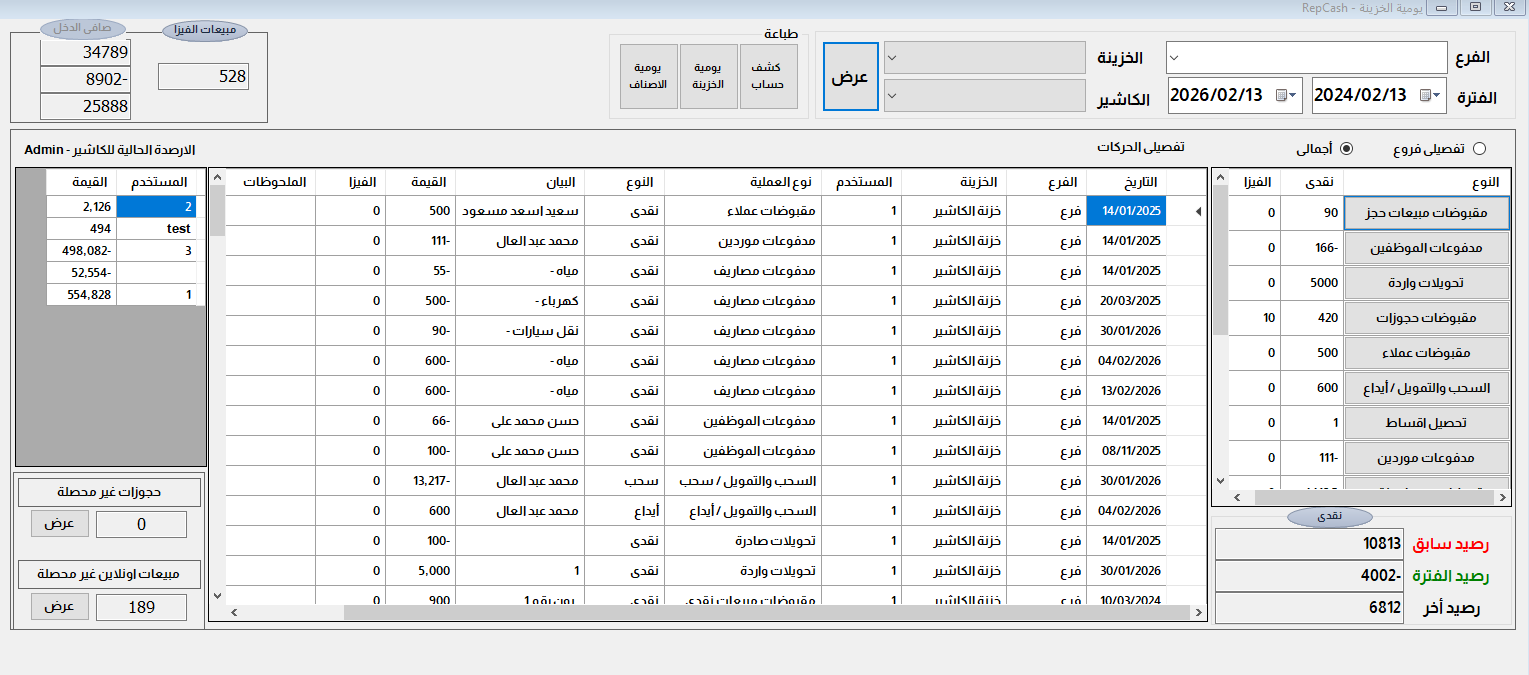1529x675 pixels.
Task: Click left arrow of transactions table horizontal scrollbar
Action: point(232,612)
